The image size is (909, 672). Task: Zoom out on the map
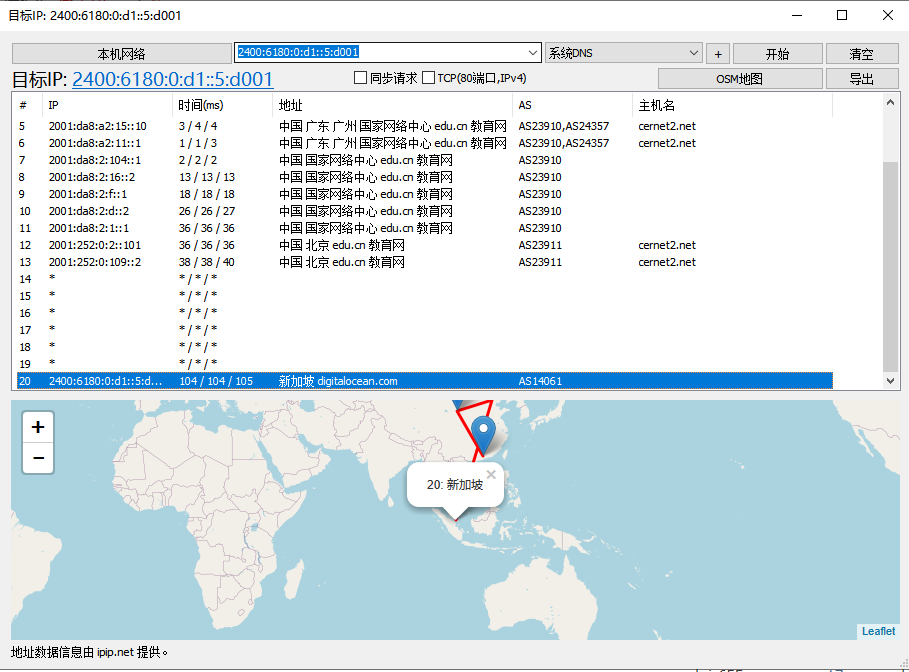pos(38,458)
